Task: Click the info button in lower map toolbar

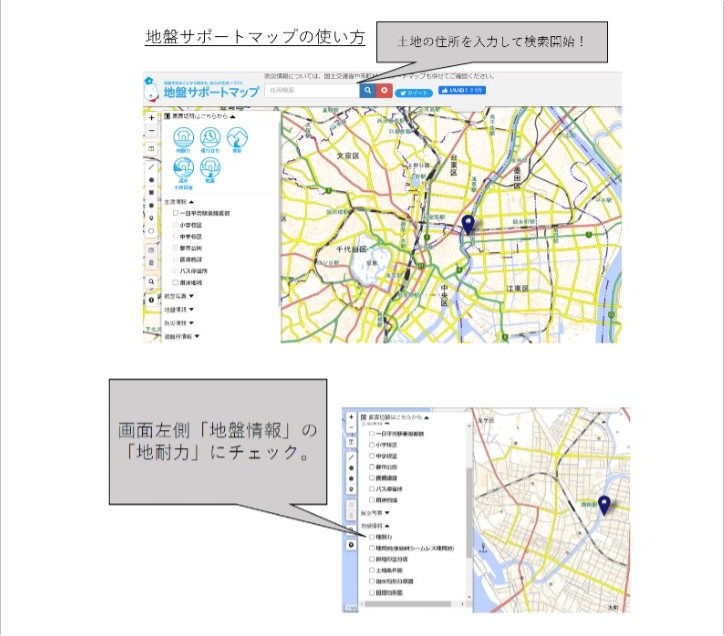Action: tap(351, 545)
